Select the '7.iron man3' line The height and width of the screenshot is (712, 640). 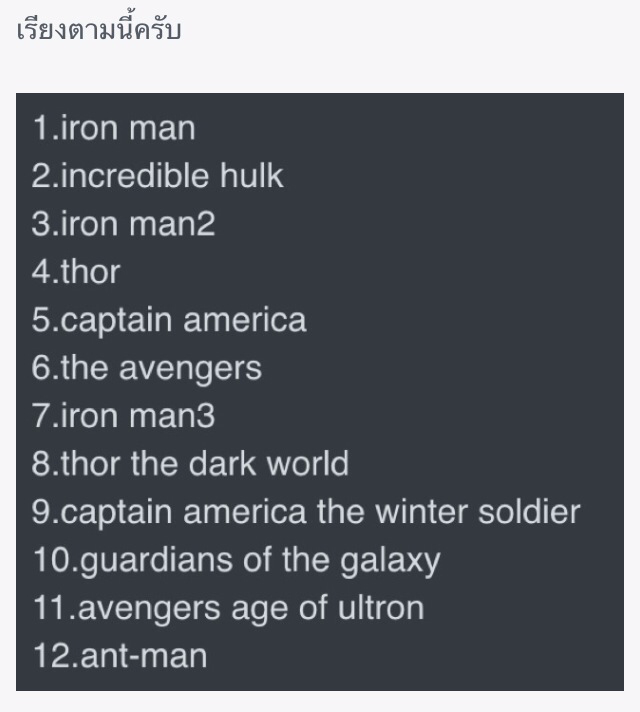[123, 416]
